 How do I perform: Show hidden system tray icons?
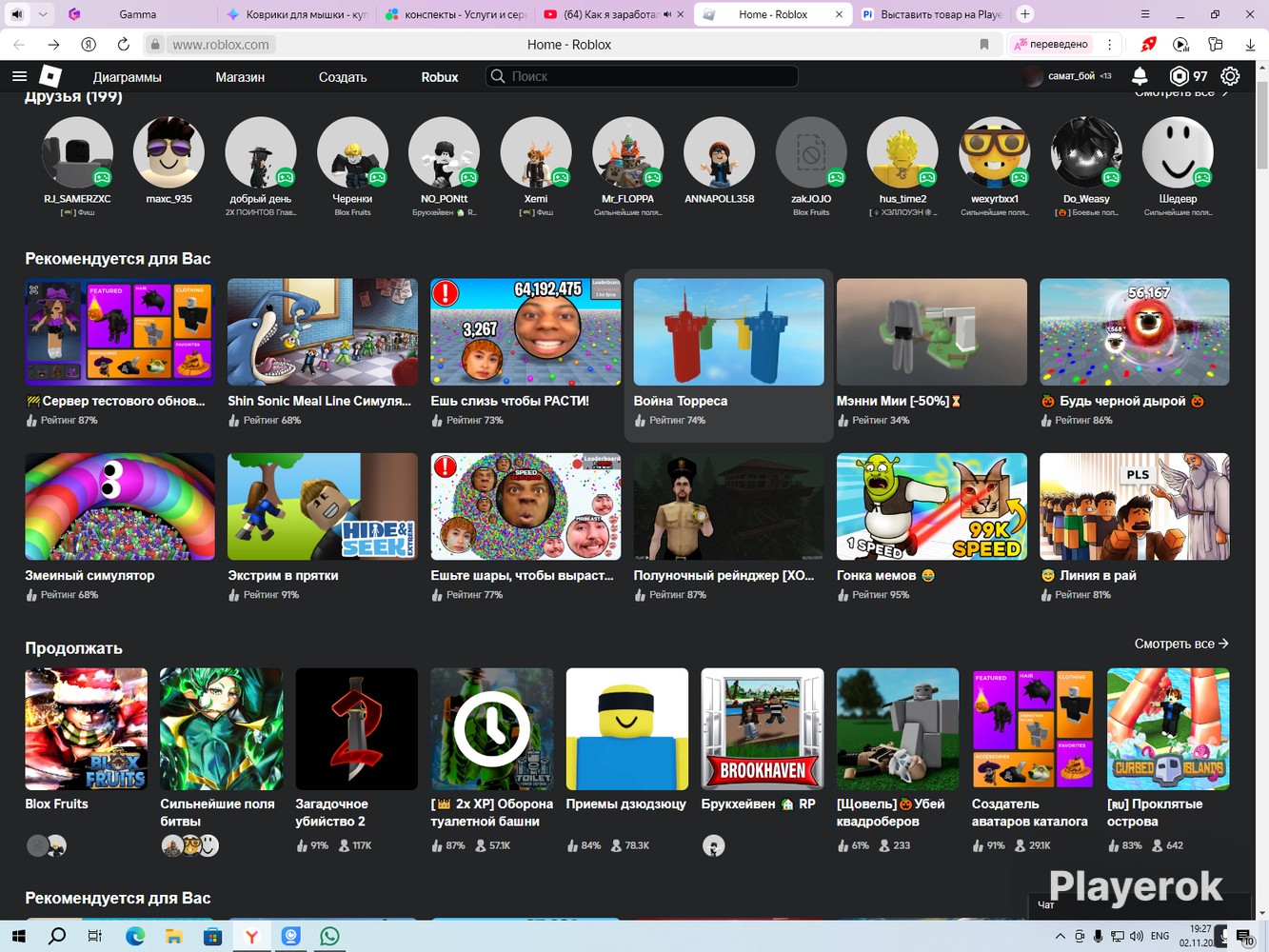click(1061, 937)
